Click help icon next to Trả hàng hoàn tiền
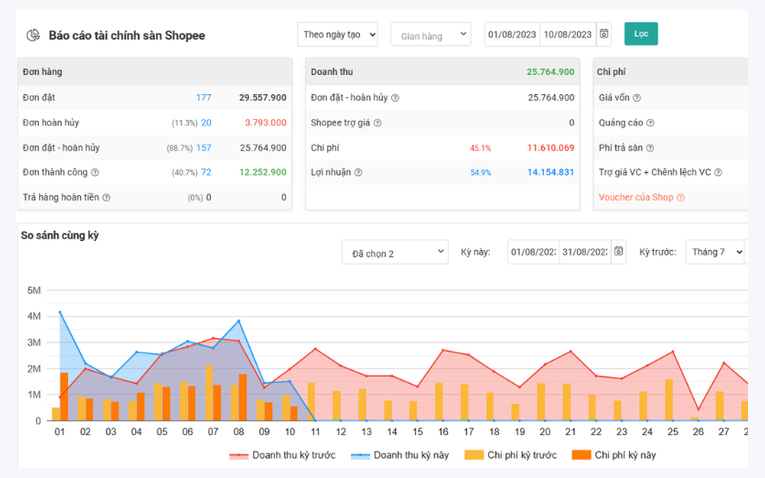765x478 pixels. [106, 198]
